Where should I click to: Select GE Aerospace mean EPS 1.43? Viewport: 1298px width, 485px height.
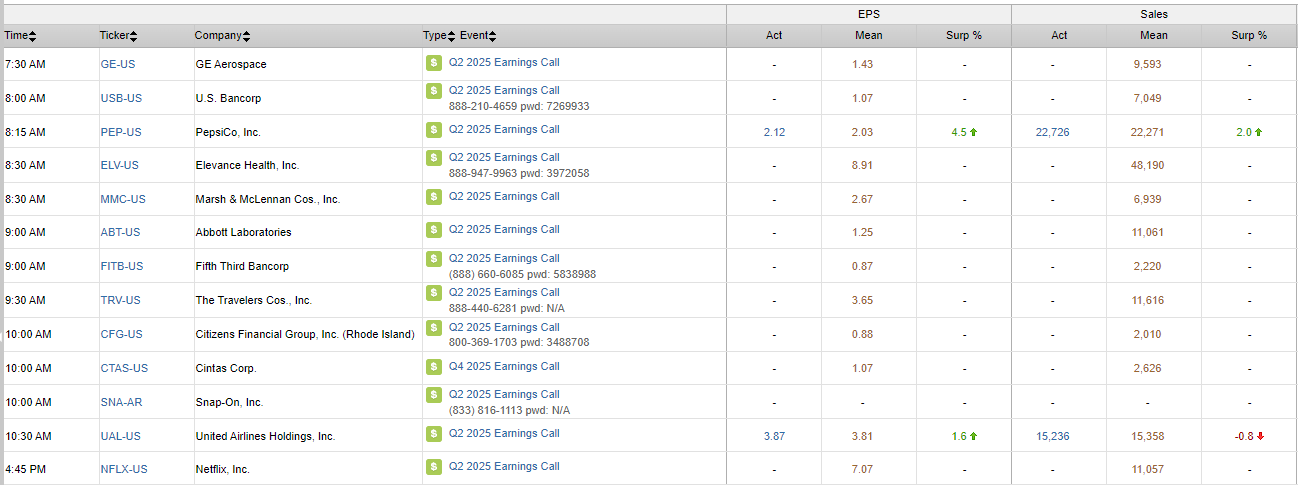(x=862, y=64)
